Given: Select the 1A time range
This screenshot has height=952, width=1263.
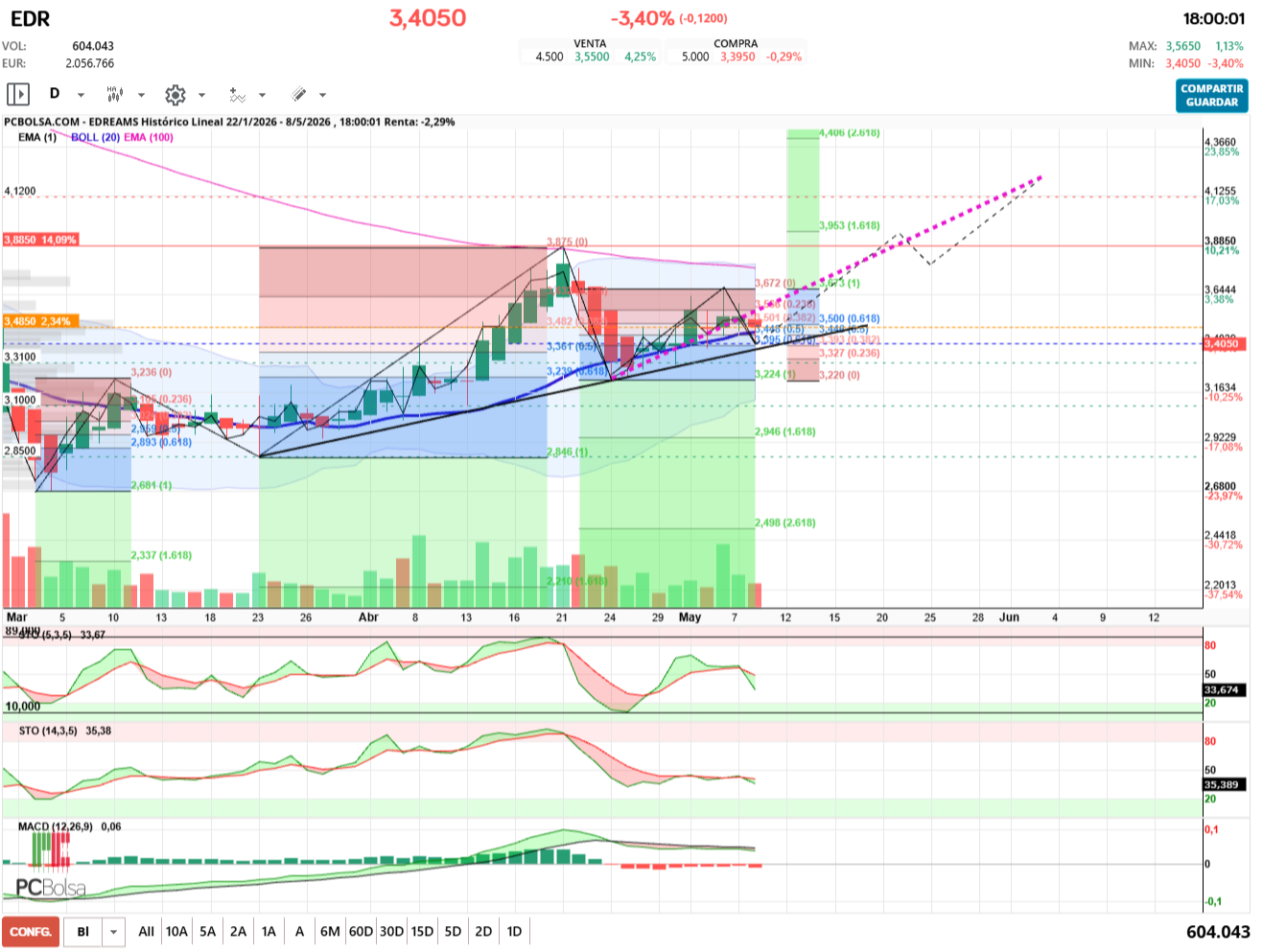Looking at the screenshot, I should [x=269, y=932].
